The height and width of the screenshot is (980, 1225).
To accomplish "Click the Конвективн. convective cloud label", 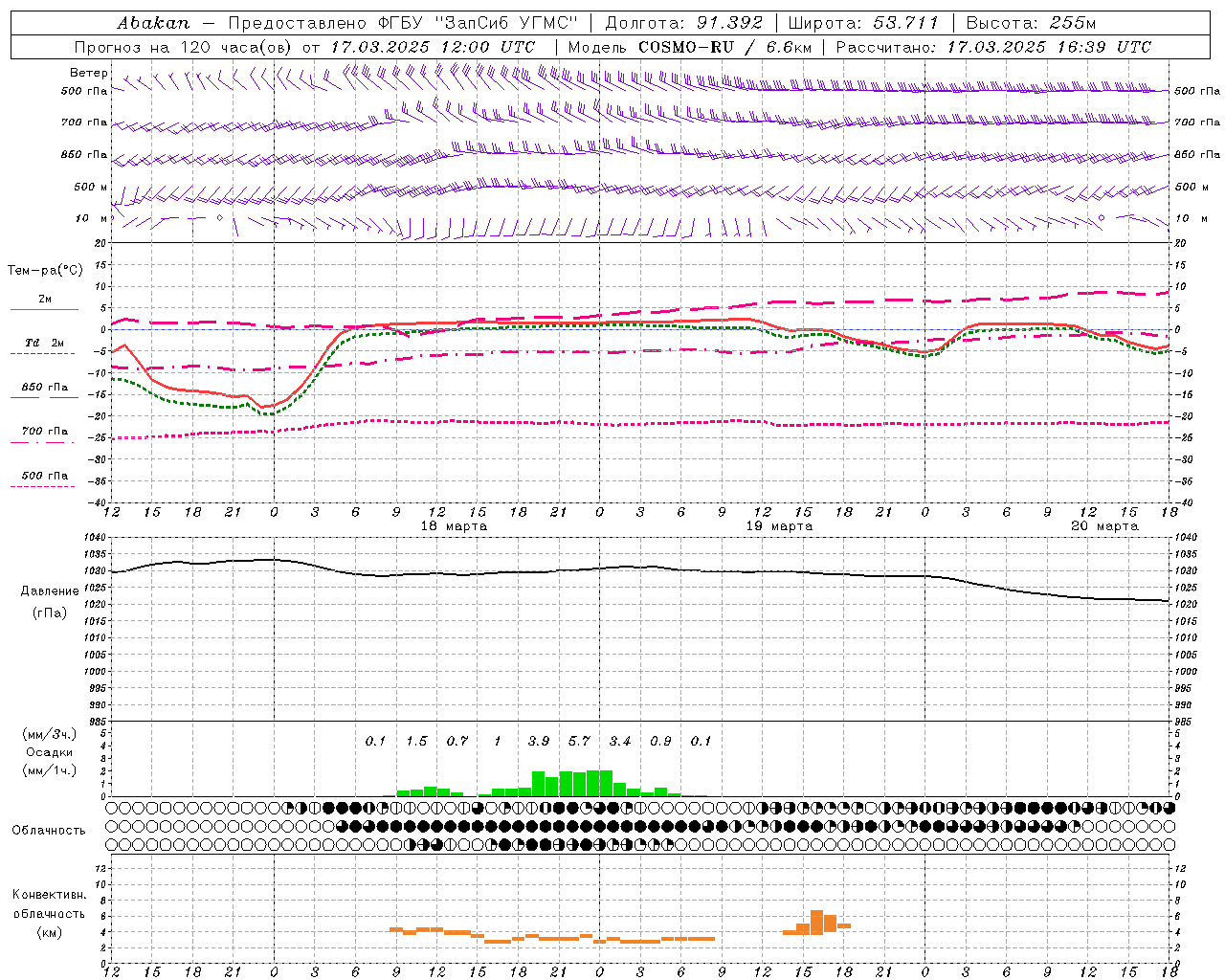I will tap(50, 895).
